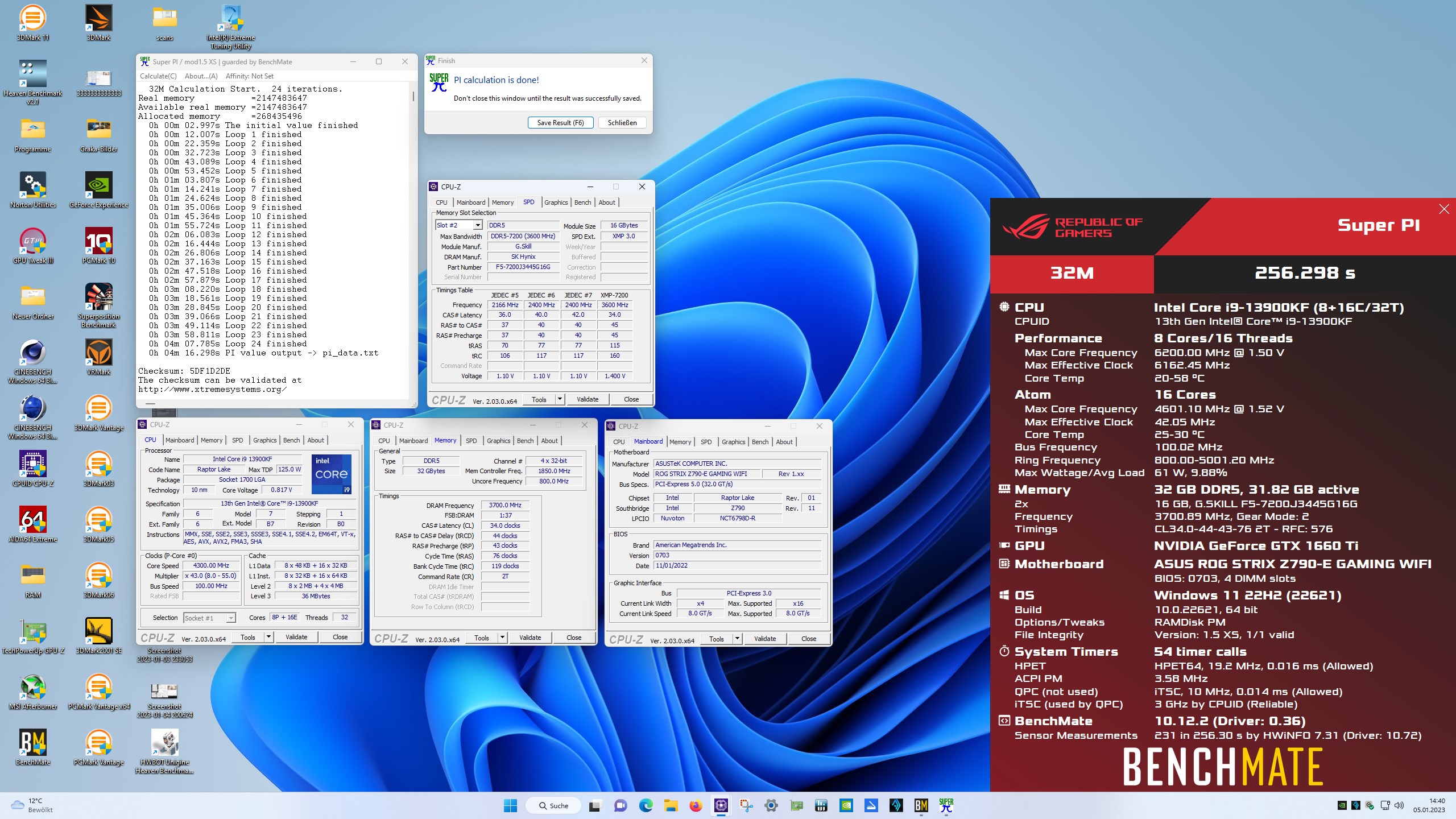Open Superposition Benchmark shortcut

coord(98,305)
